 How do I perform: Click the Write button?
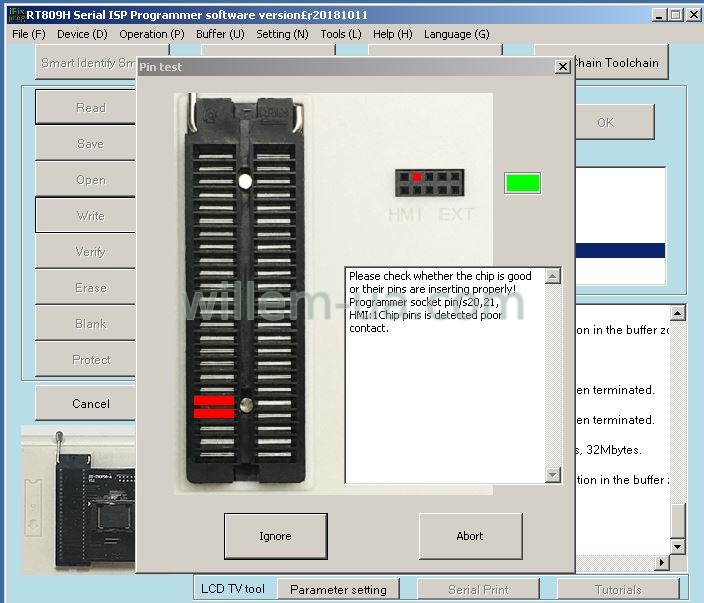[85, 216]
